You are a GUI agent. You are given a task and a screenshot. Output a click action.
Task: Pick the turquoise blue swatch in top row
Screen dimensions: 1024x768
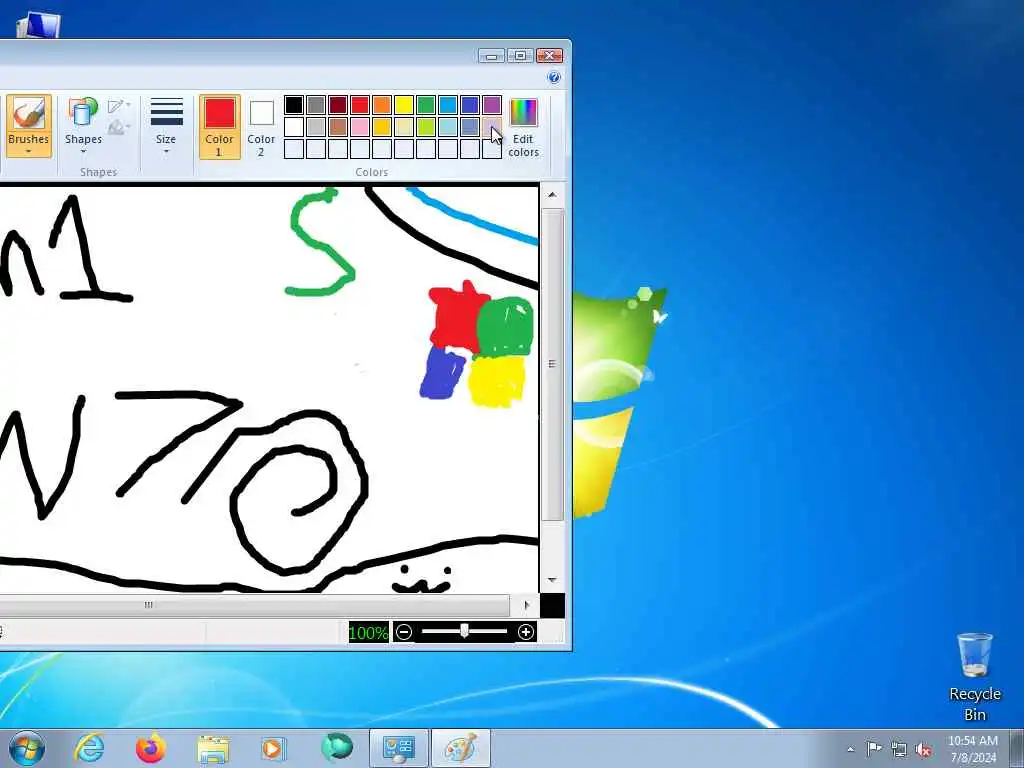click(448, 104)
